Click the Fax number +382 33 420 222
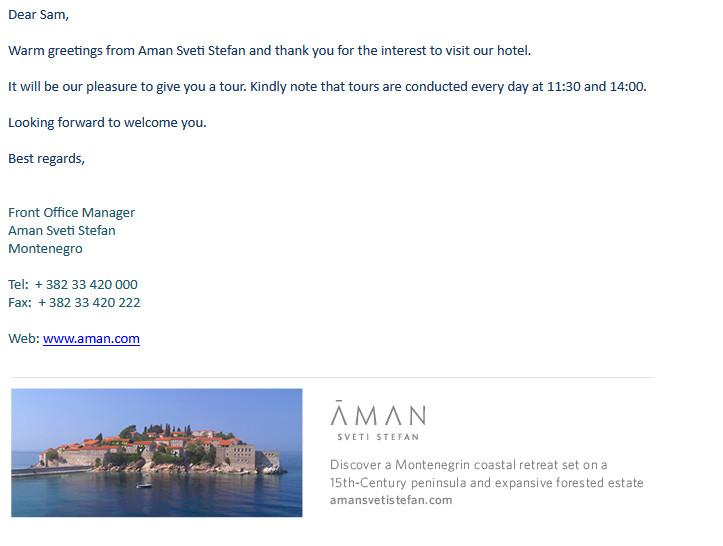723x546 pixels. (89, 303)
